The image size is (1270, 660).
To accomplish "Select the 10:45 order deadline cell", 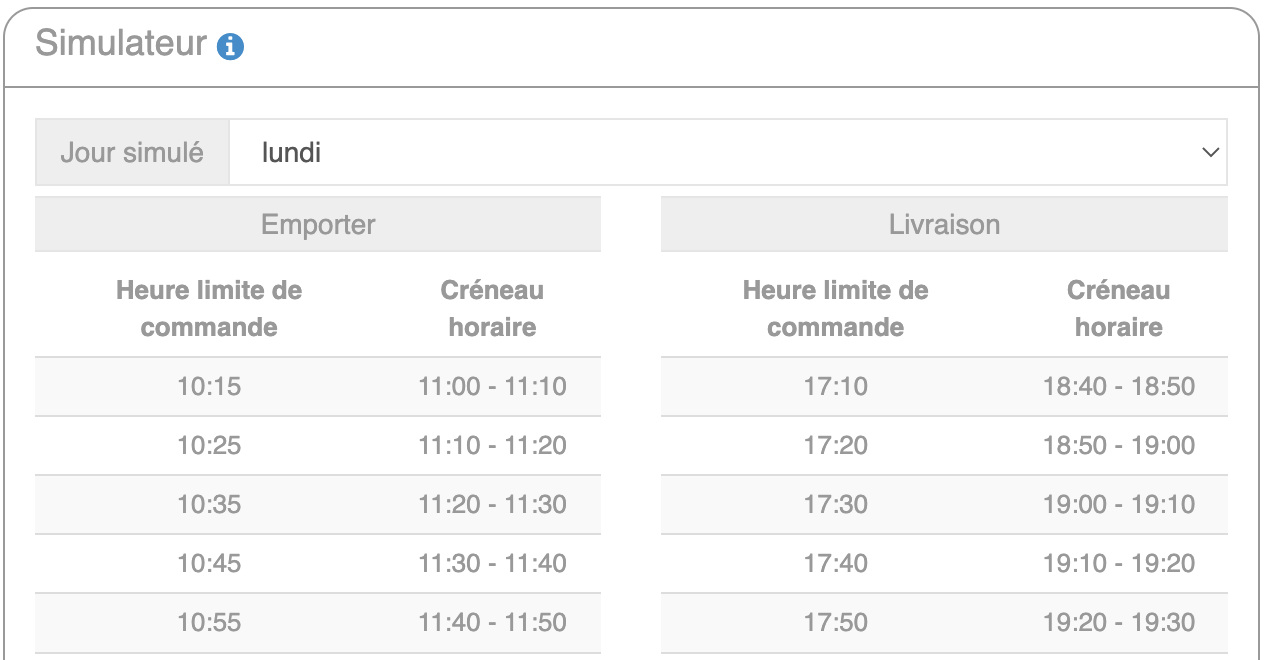I will 209,563.
